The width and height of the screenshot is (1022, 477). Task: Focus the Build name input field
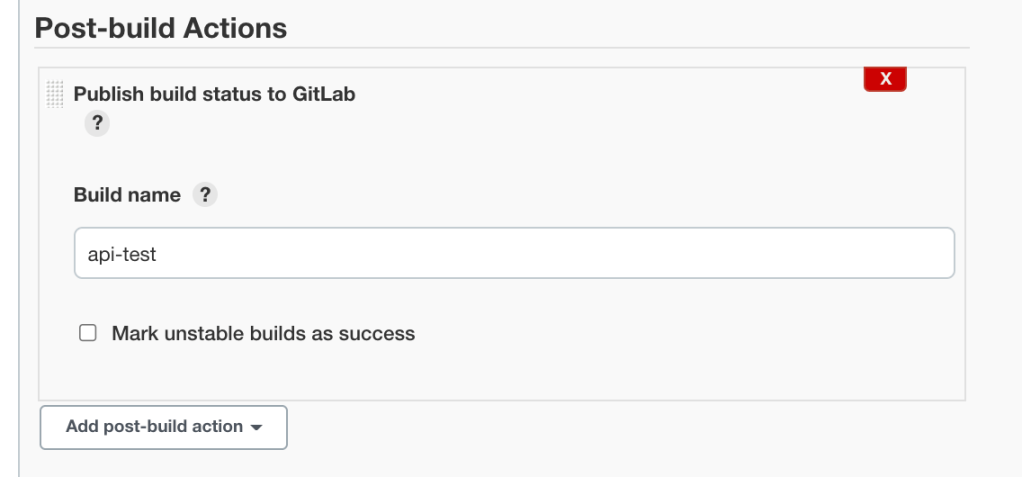(x=514, y=254)
